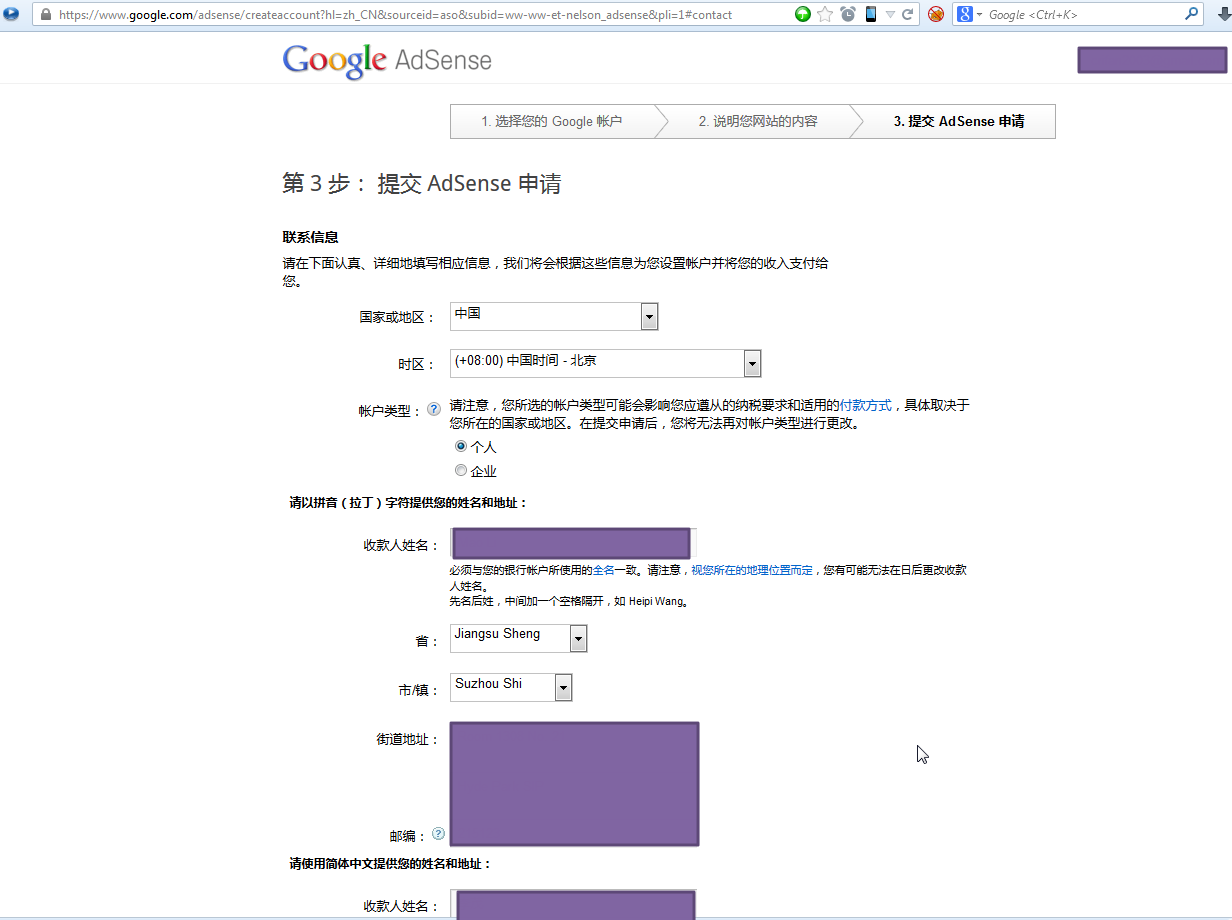This screenshot has width=1232, height=920.
Task: Select the 个人 account type radio
Action: (x=461, y=446)
